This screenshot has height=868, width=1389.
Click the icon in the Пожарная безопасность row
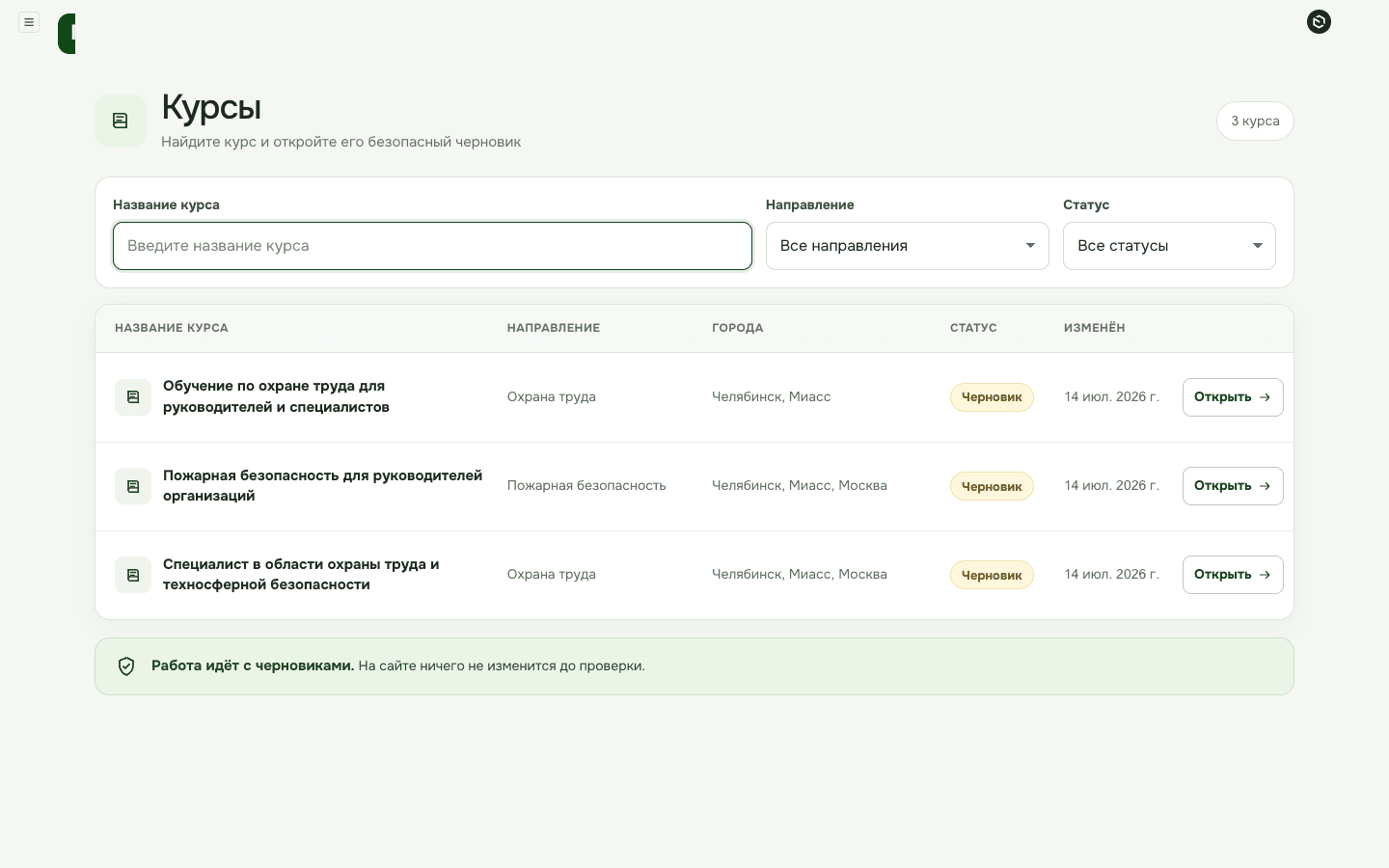133,486
